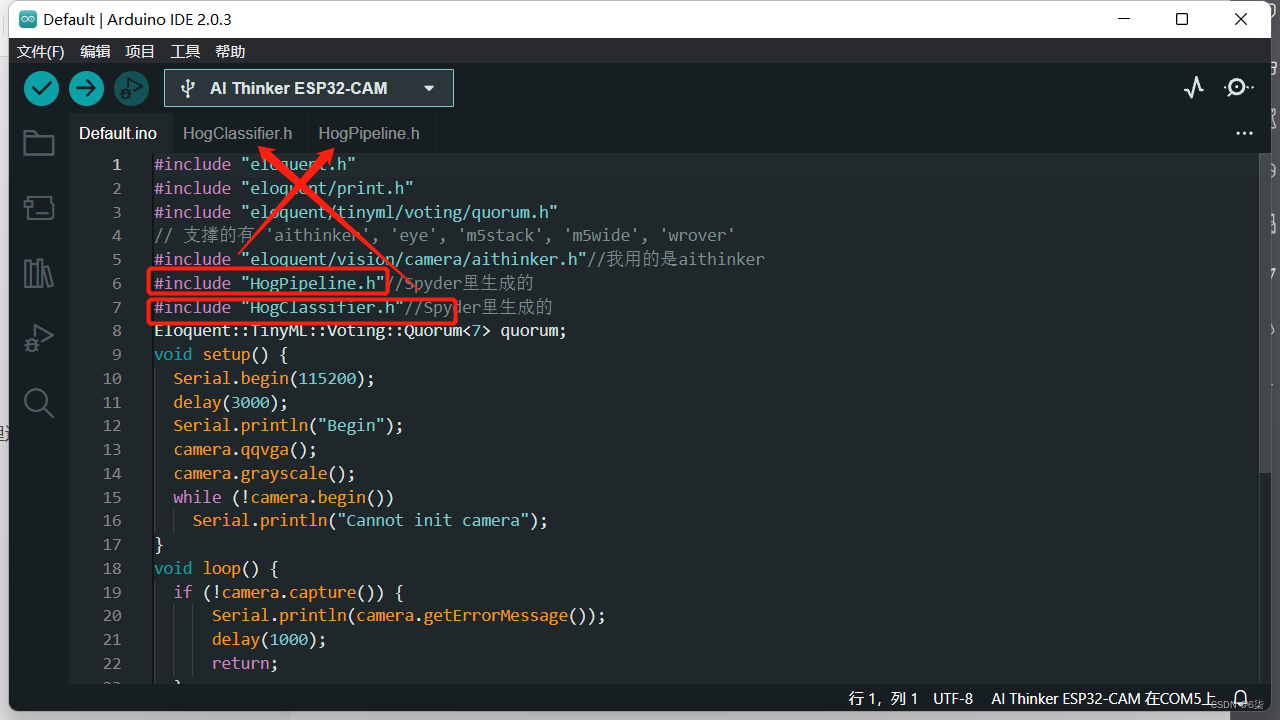This screenshot has height=720, width=1280.
Task: Open the Debug sidebar panel icon
Action: click(x=39, y=338)
